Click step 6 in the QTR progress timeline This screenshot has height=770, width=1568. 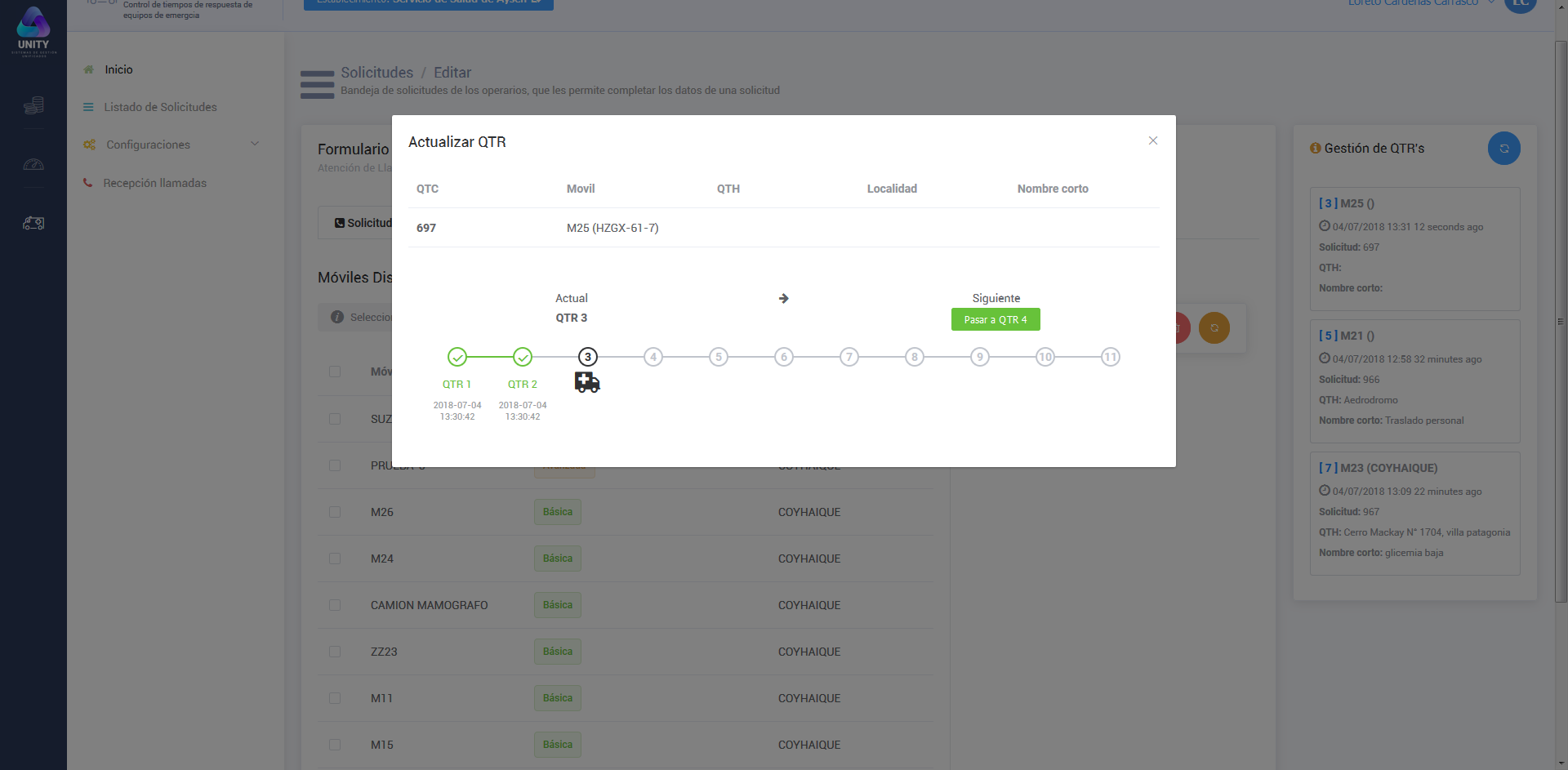pyautogui.click(x=783, y=357)
